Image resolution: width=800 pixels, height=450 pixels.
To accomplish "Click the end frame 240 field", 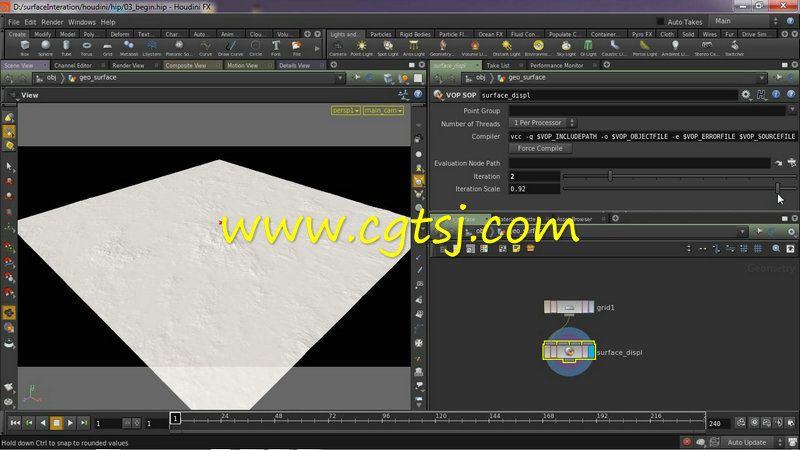I will [718, 423].
